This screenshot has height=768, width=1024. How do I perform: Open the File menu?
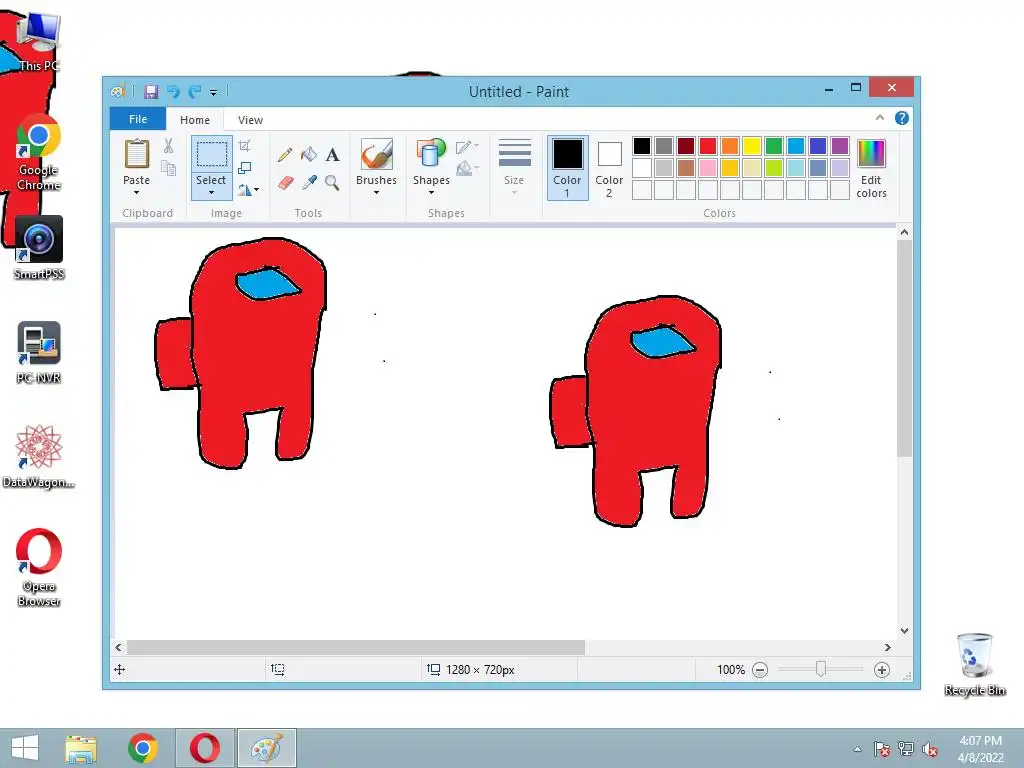(x=138, y=119)
